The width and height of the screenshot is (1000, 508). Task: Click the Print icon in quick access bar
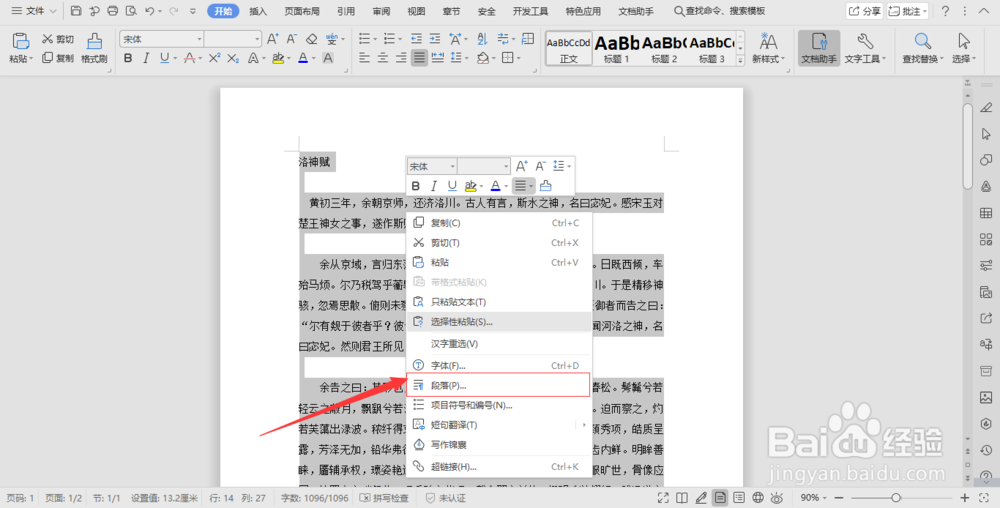click(113, 11)
